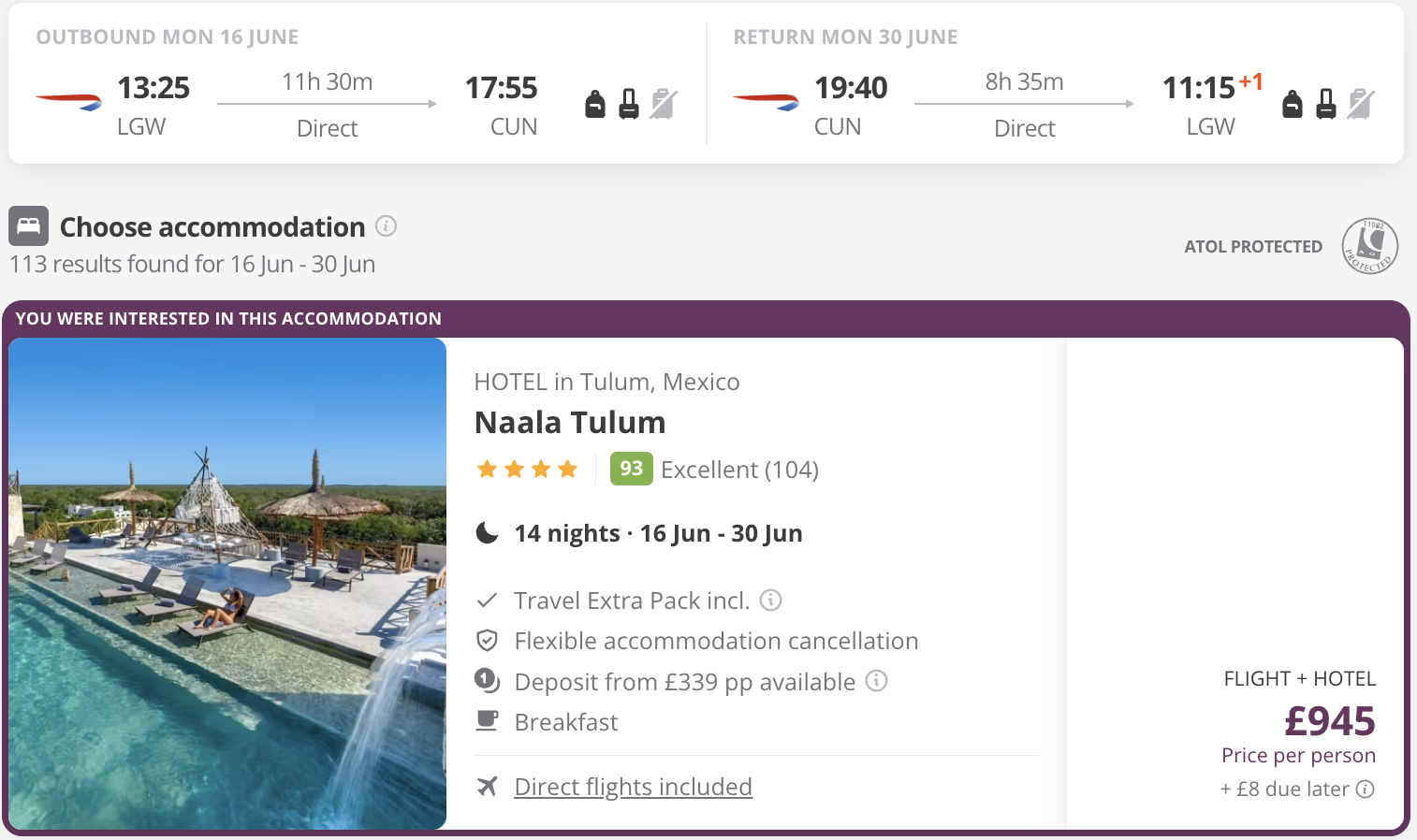Click the bed accommodation icon
The height and width of the screenshot is (840, 1417).
tap(28, 225)
